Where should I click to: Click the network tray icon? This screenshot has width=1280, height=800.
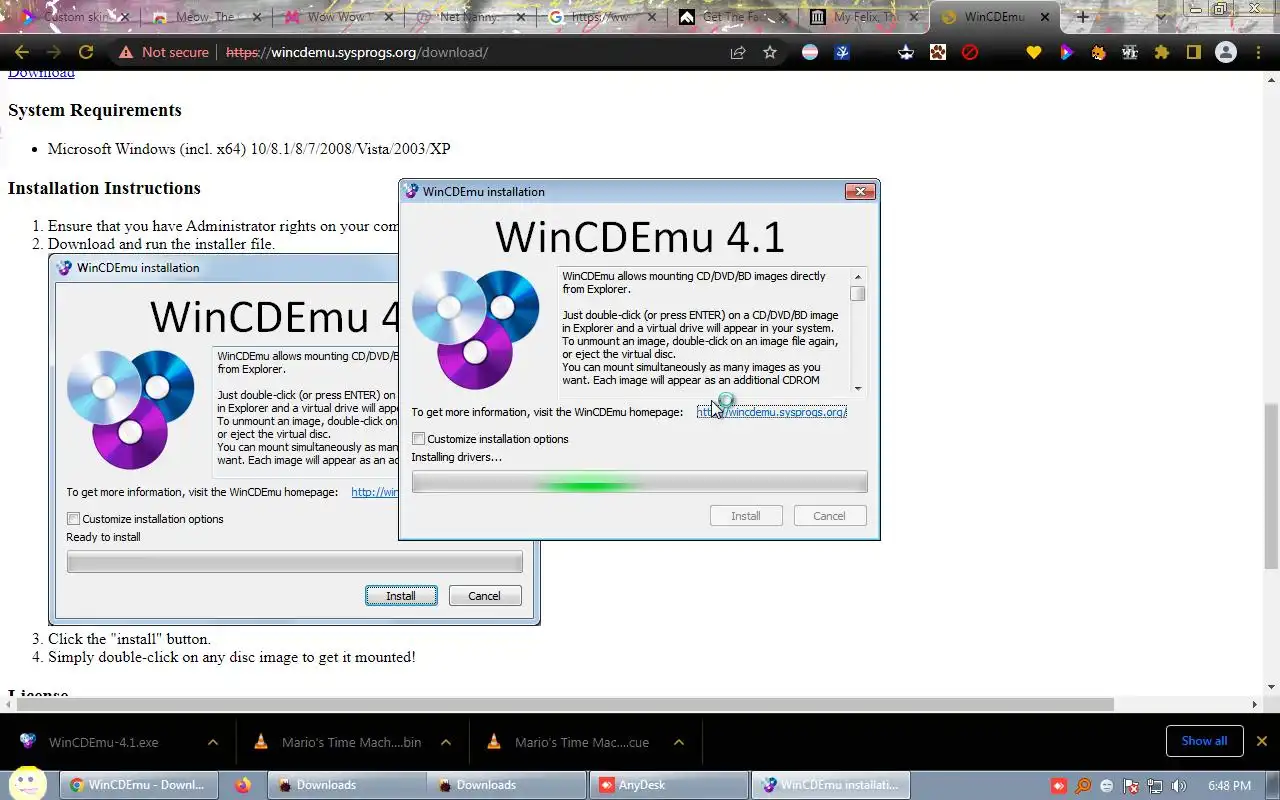[1155, 786]
